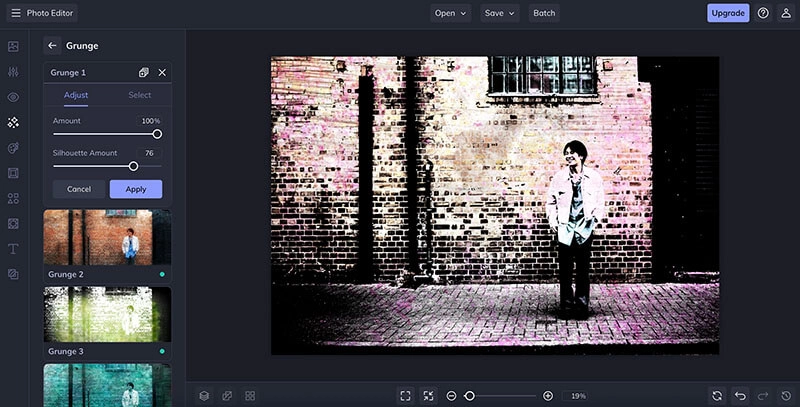
Task: Zoom in with the plus icon
Action: 548,396
